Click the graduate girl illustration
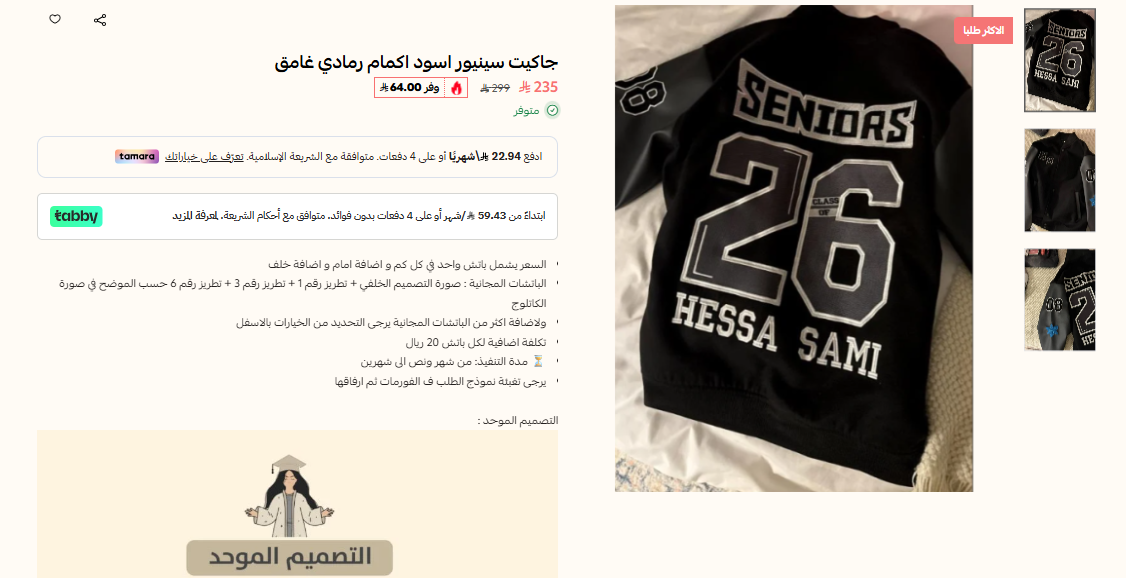The image size is (1126, 578). (x=289, y=495)
